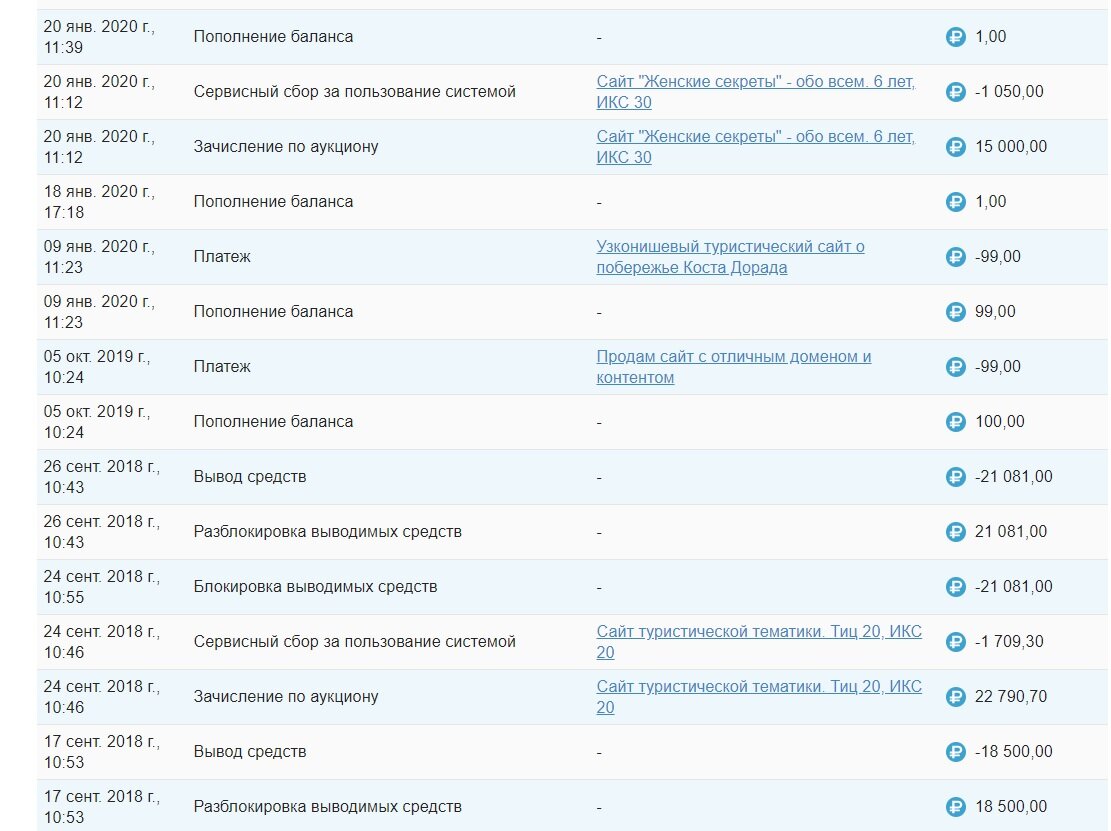1111x831 pixels.
Task: Open tourist site link in 22 790,70 row
Action: (x=759, y=697)
